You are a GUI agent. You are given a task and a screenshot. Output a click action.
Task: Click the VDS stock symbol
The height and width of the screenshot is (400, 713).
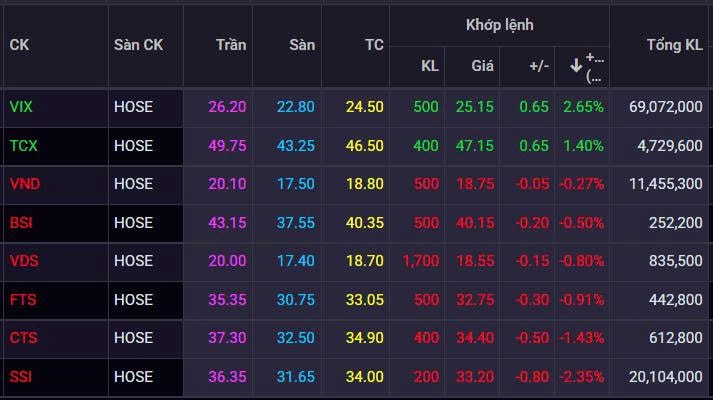coord(23,260)
